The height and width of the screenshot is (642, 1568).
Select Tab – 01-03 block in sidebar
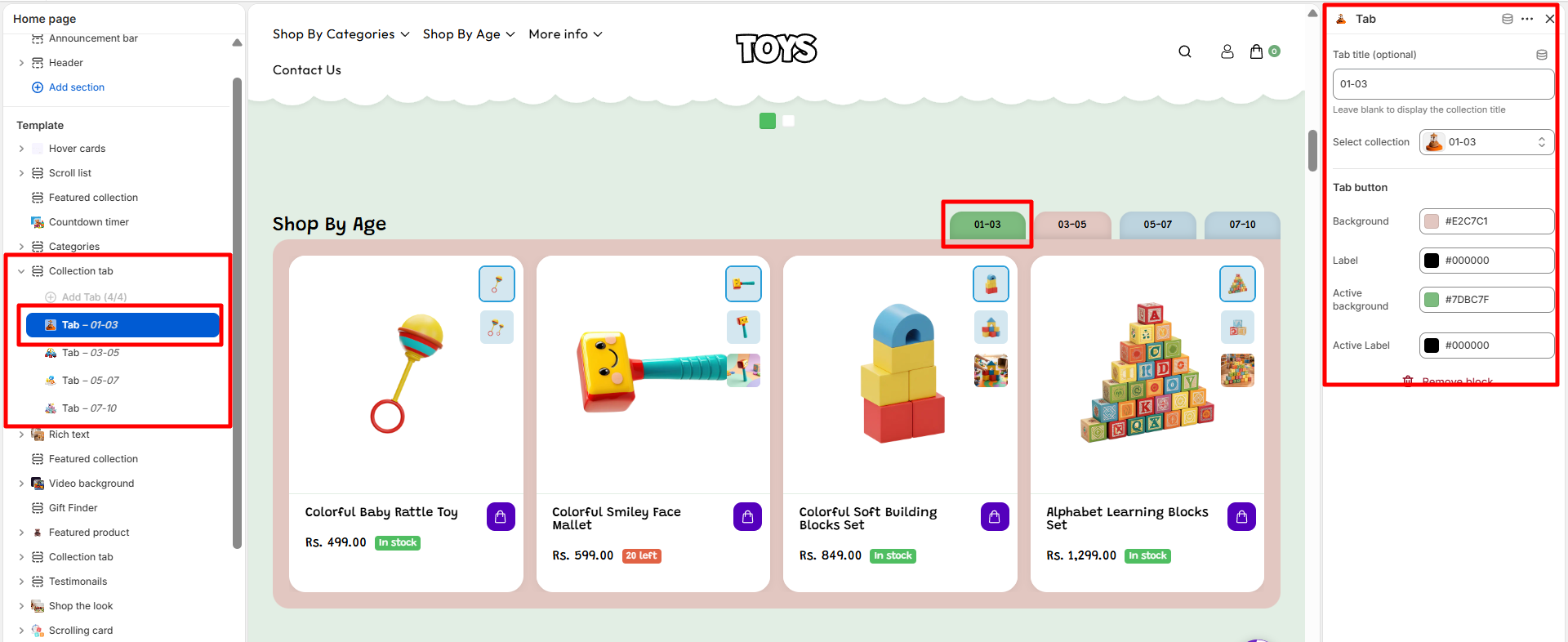(x=122, y=325)
